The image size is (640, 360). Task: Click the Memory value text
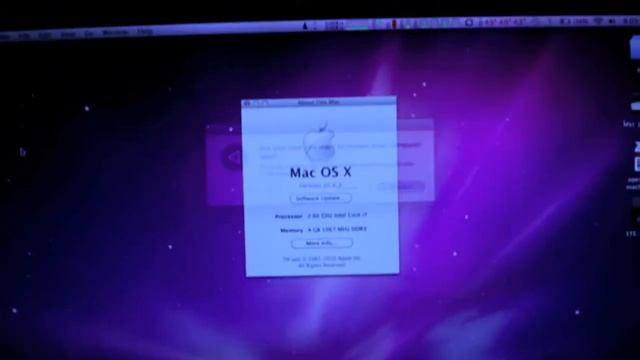point(337,229)
